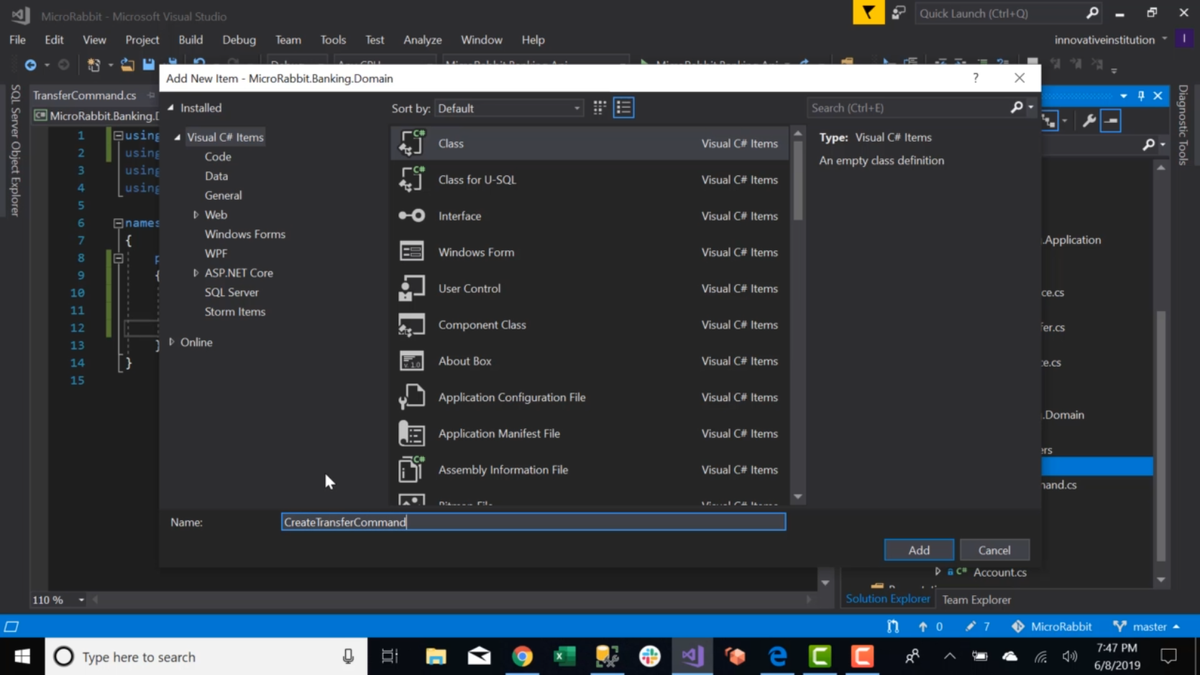
Task: Pick the User Control template
Action: click(590, 288)
